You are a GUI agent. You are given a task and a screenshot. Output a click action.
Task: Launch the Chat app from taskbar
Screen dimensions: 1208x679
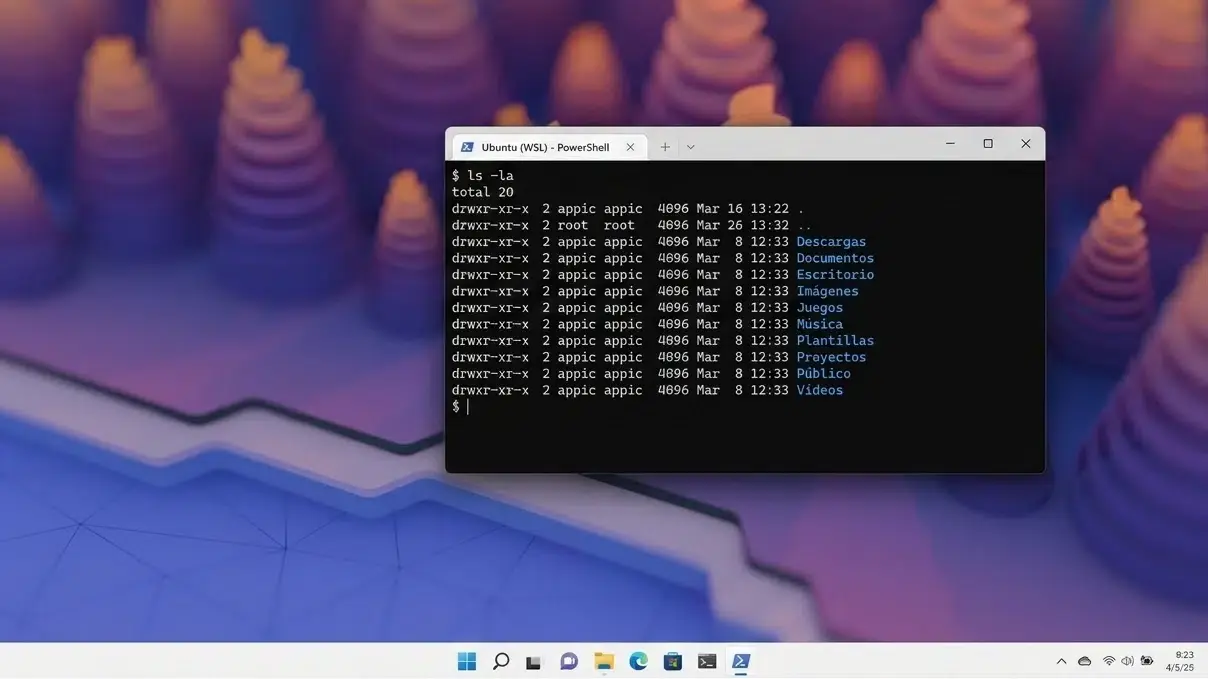point(569,661)
